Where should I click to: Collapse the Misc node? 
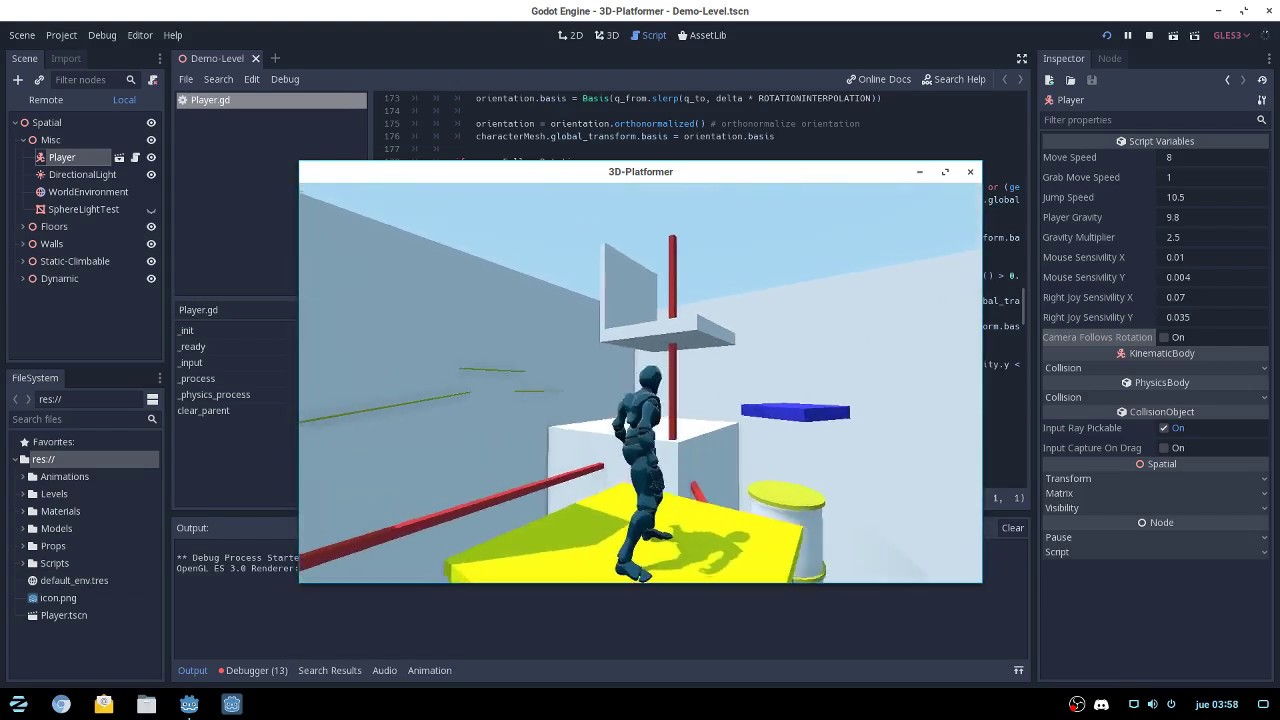click(23, 140)
